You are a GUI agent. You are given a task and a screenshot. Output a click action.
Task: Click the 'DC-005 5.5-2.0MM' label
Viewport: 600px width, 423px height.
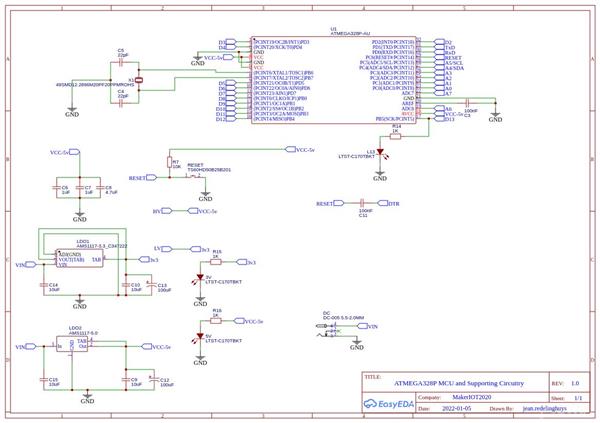tap(344, 318)
